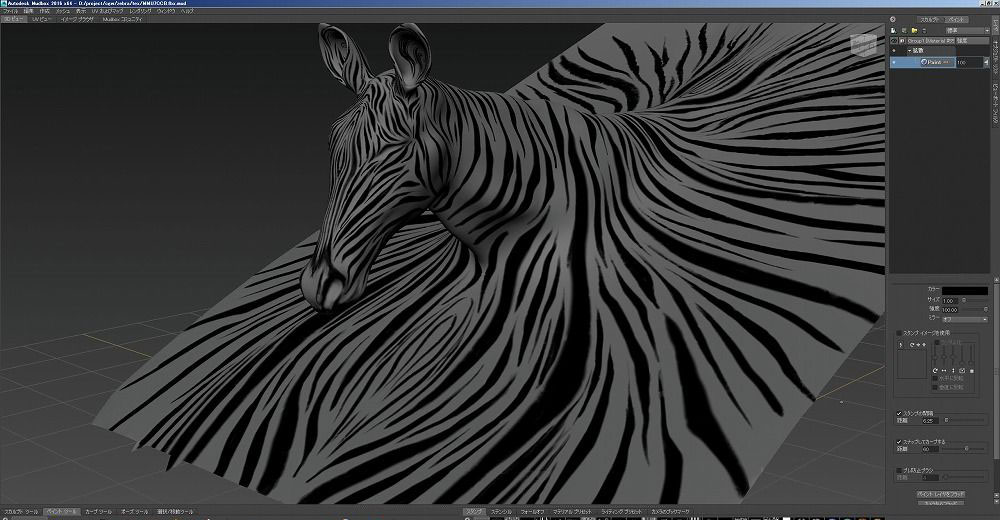Open the ヘルプ menu
1000x520 pixels.
click(x=187, y=11)
